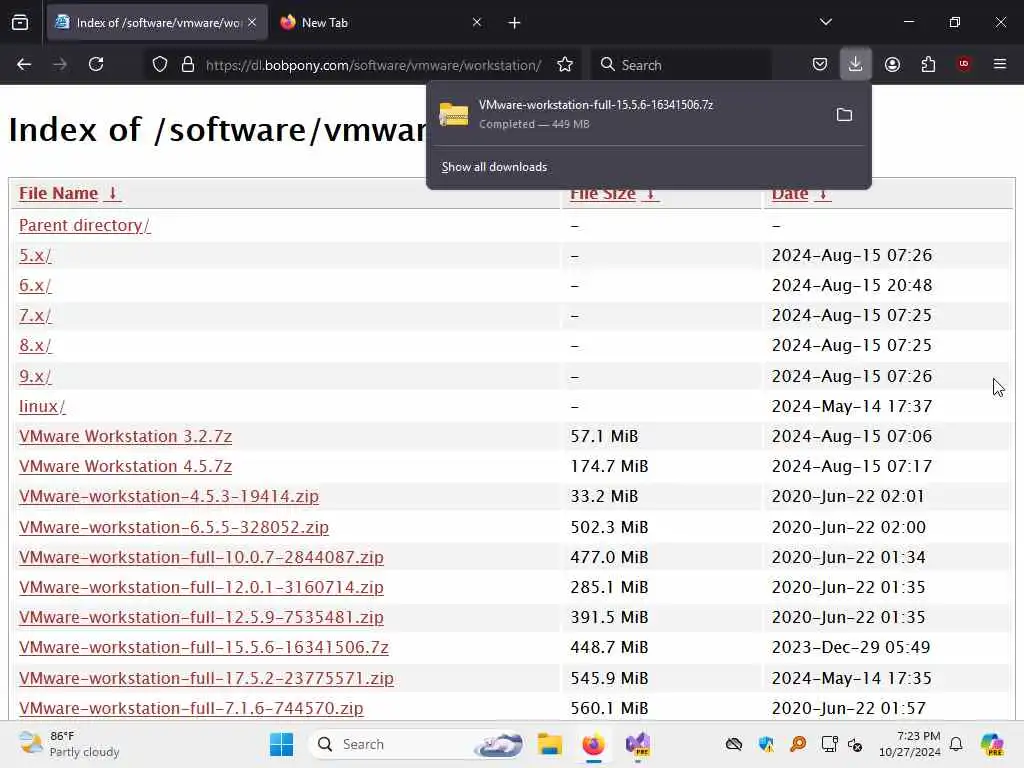Screen dimensions: 1024x768
Task: Switch to the New Tab tab
Action: click(381, 23)
